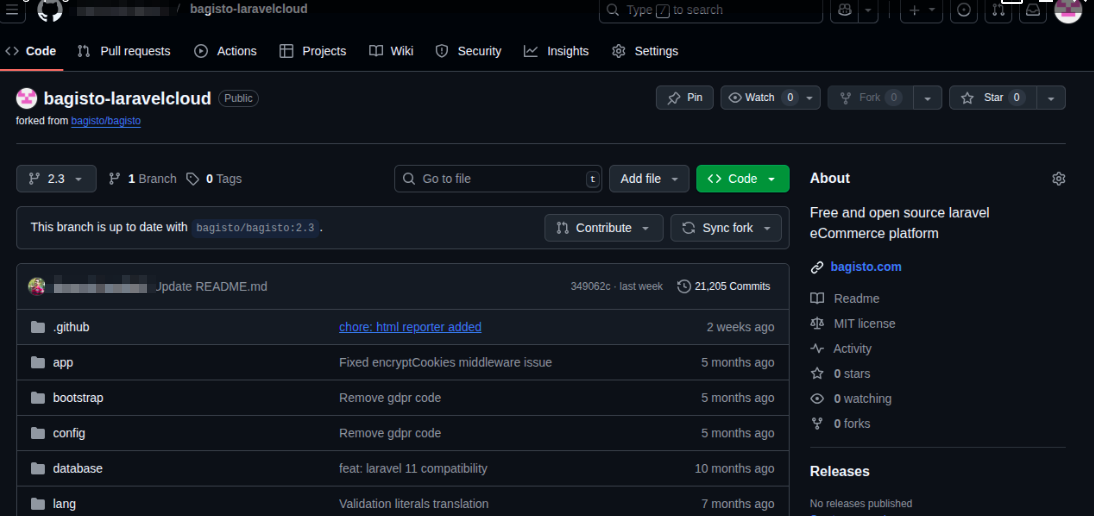Open the config folder
1094x516 pixels.
click(69, 433)
